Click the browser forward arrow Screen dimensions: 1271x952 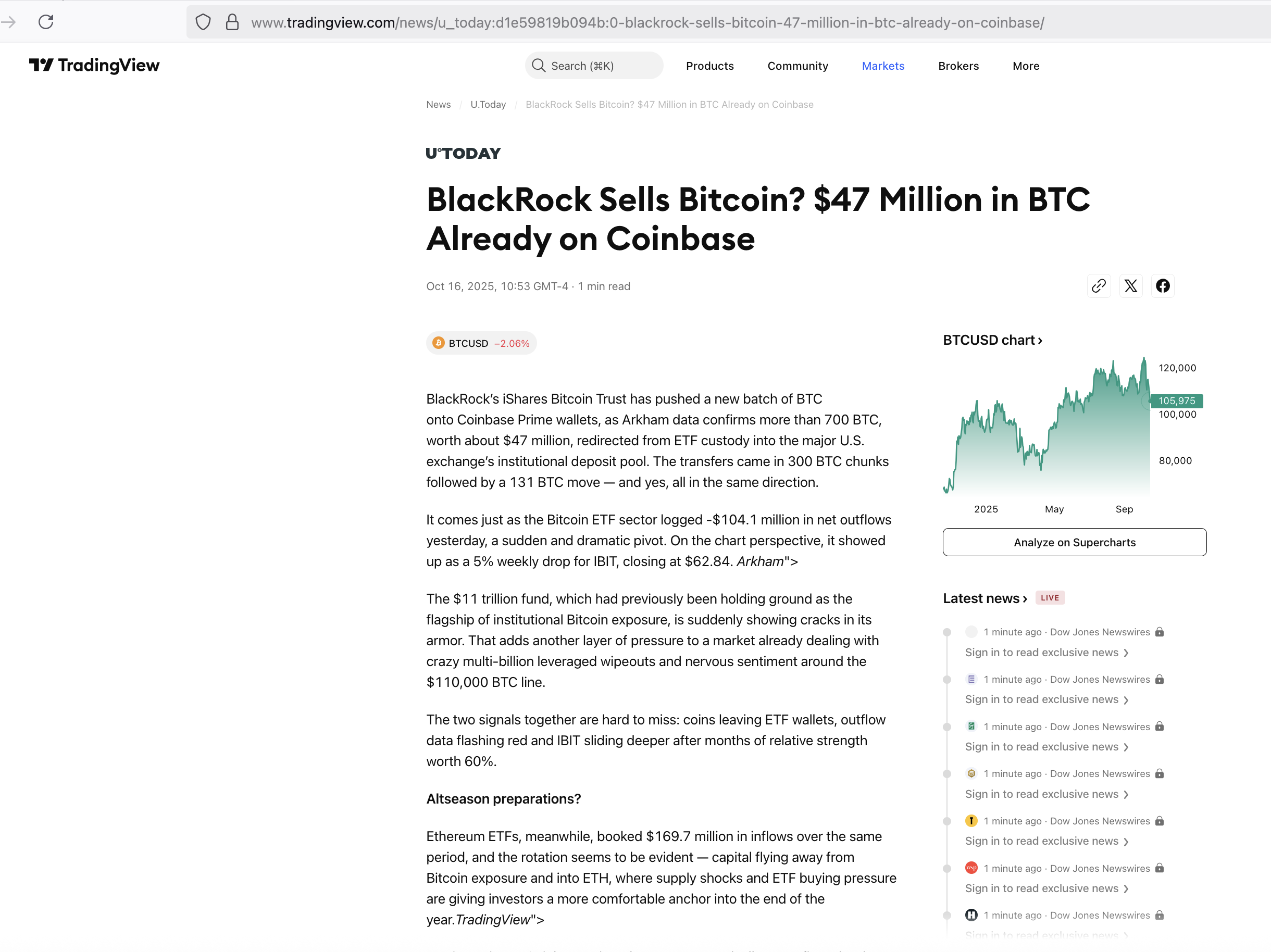pyautogui.click(x=9, y=22)
